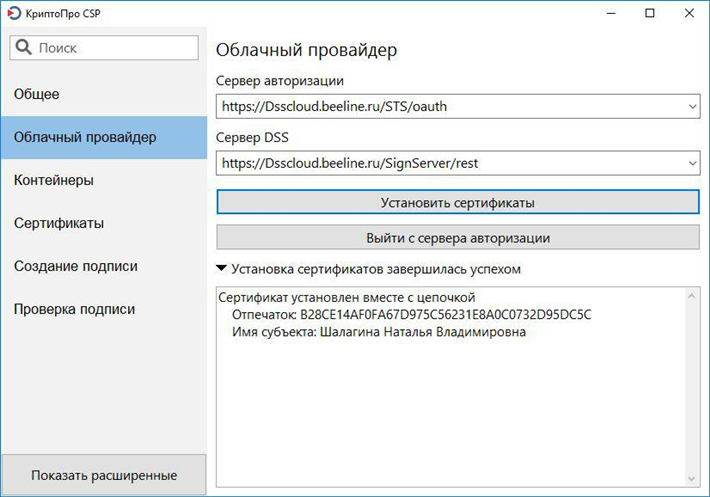Click the log scrollbar up arrow
This screenshot has height=497, width=710.
[691, 296]
